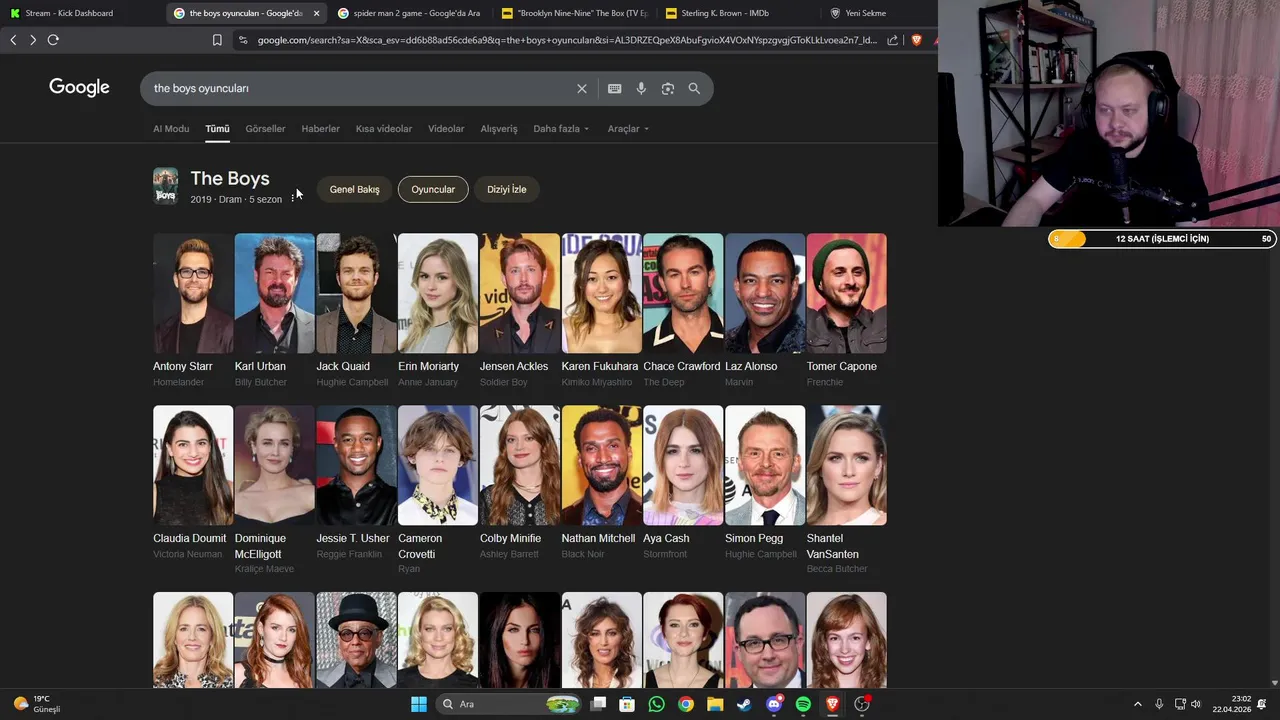Open Microsoft Store from taskbar
1280x720 pixels.
pos(627,704)
